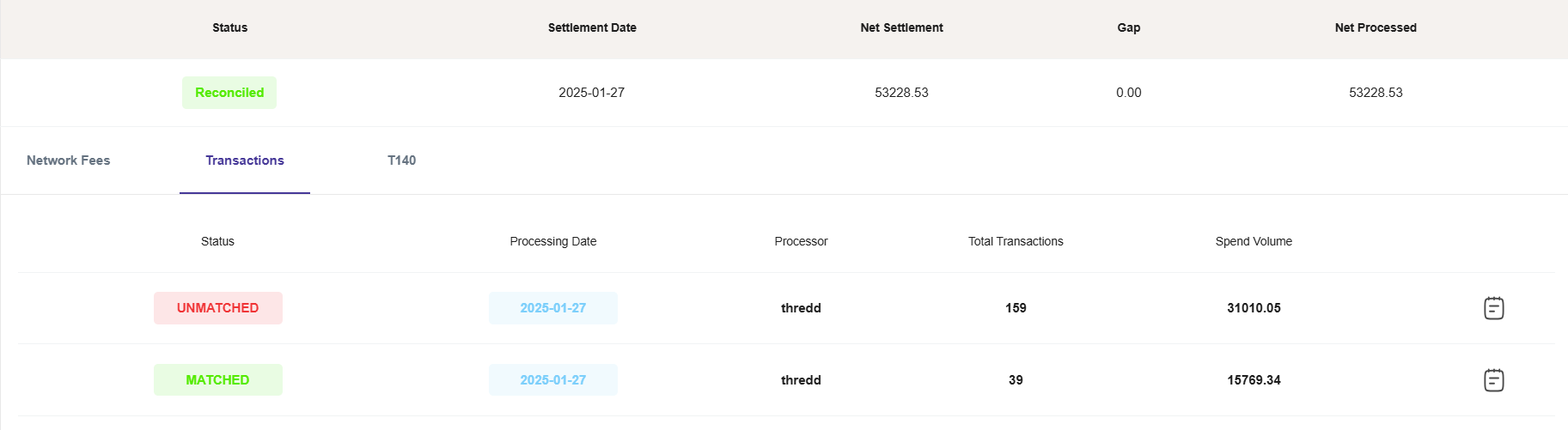Screen dimensions: 1568x430
Task: Click the Processor column header
Action: click(x=801, y=241)
